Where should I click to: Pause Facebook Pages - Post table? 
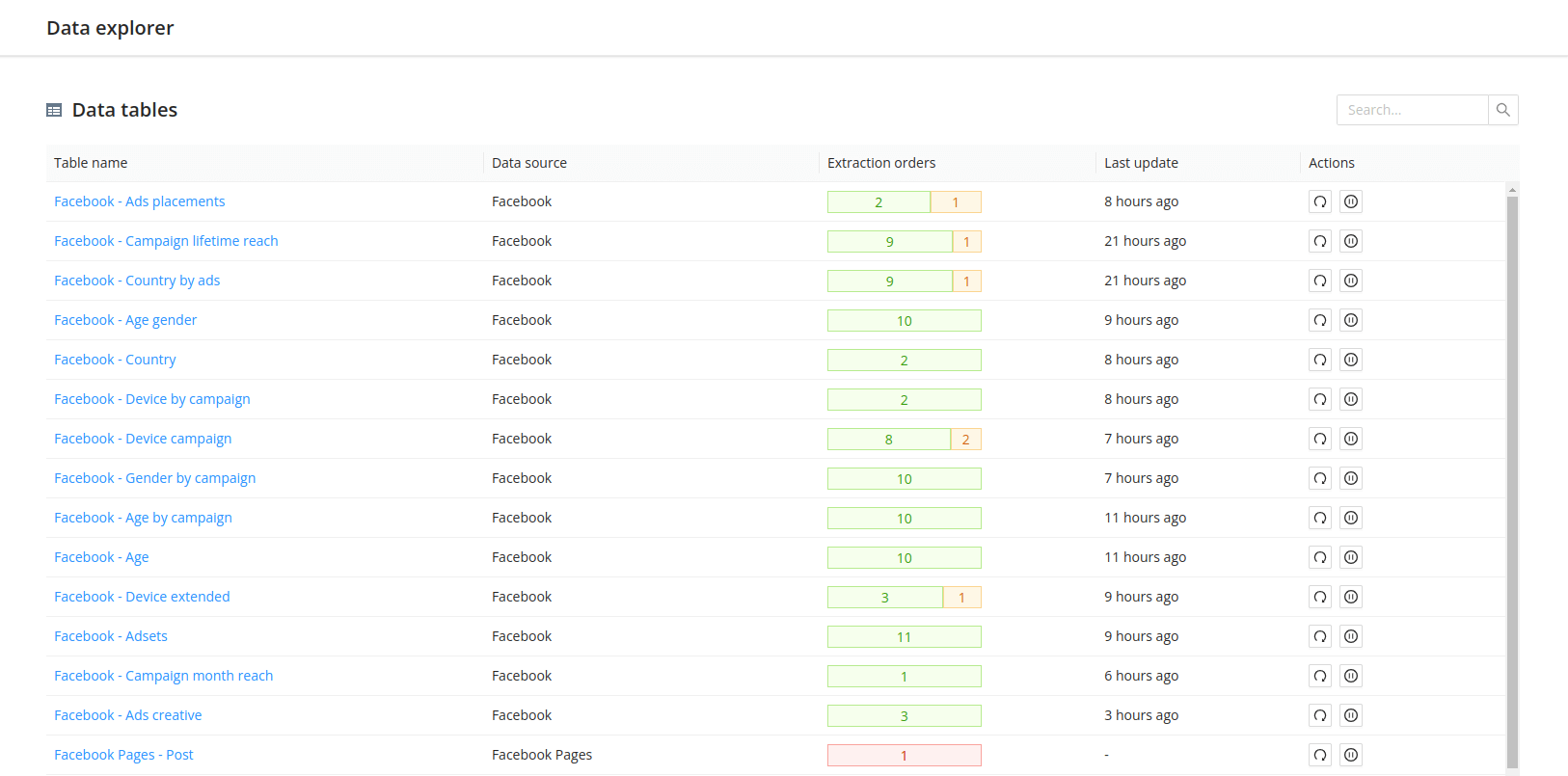1351,755
